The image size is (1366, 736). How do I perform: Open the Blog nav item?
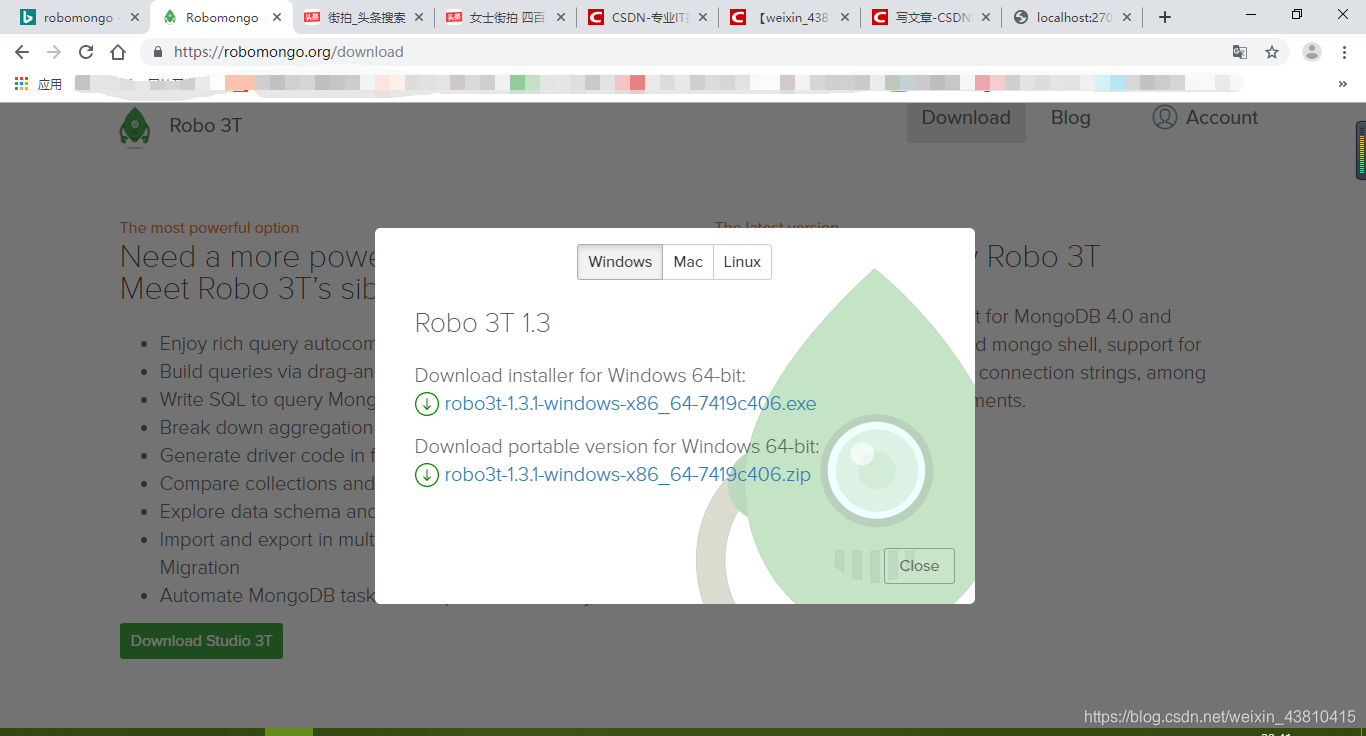tap(1070, 118)
